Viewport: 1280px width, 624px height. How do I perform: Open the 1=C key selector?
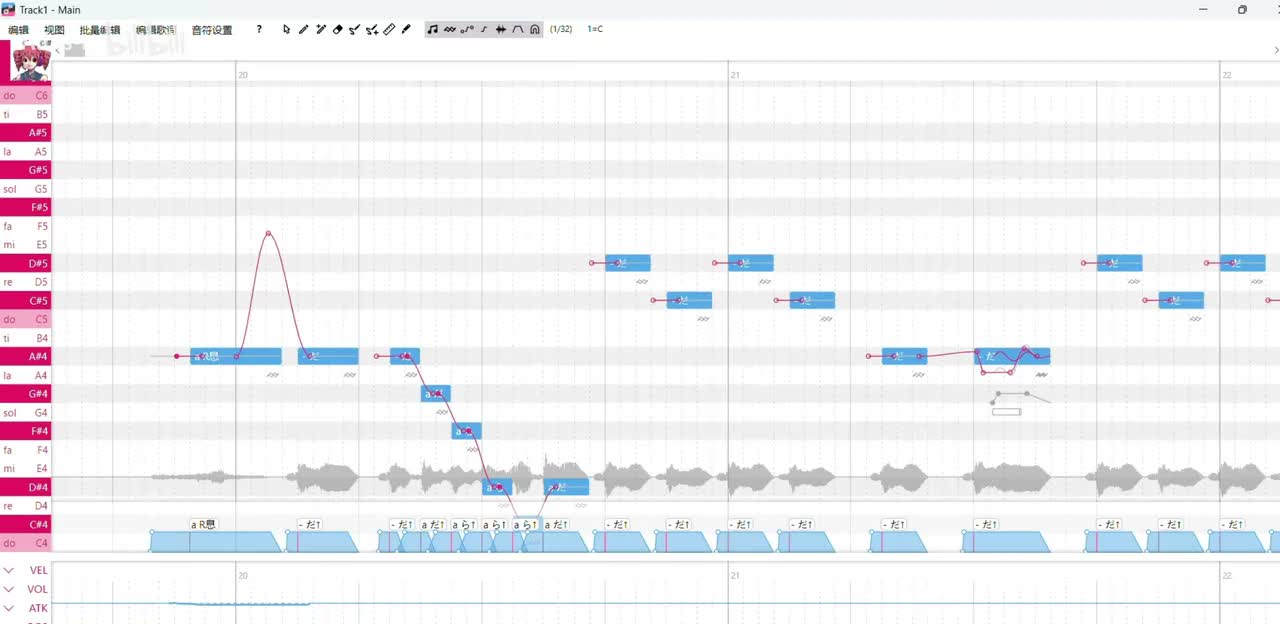[595, 29]
